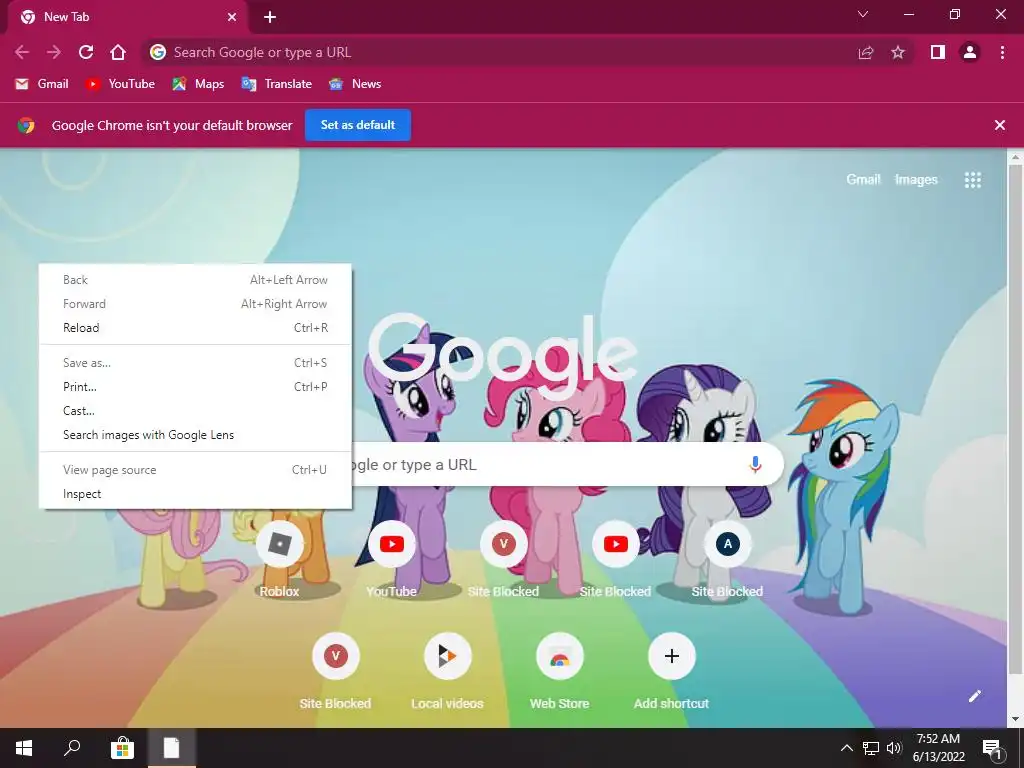Open a new tab with the plus button

click(270, 17)
